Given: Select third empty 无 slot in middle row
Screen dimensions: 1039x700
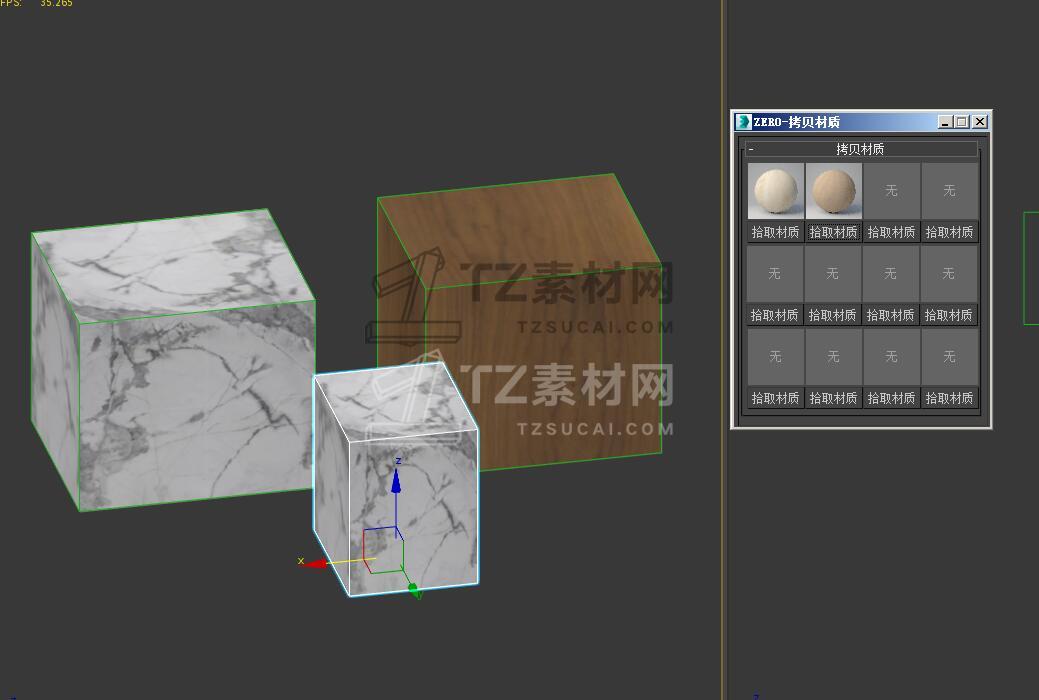Looking at the screenshot, I should click(891, 274).
